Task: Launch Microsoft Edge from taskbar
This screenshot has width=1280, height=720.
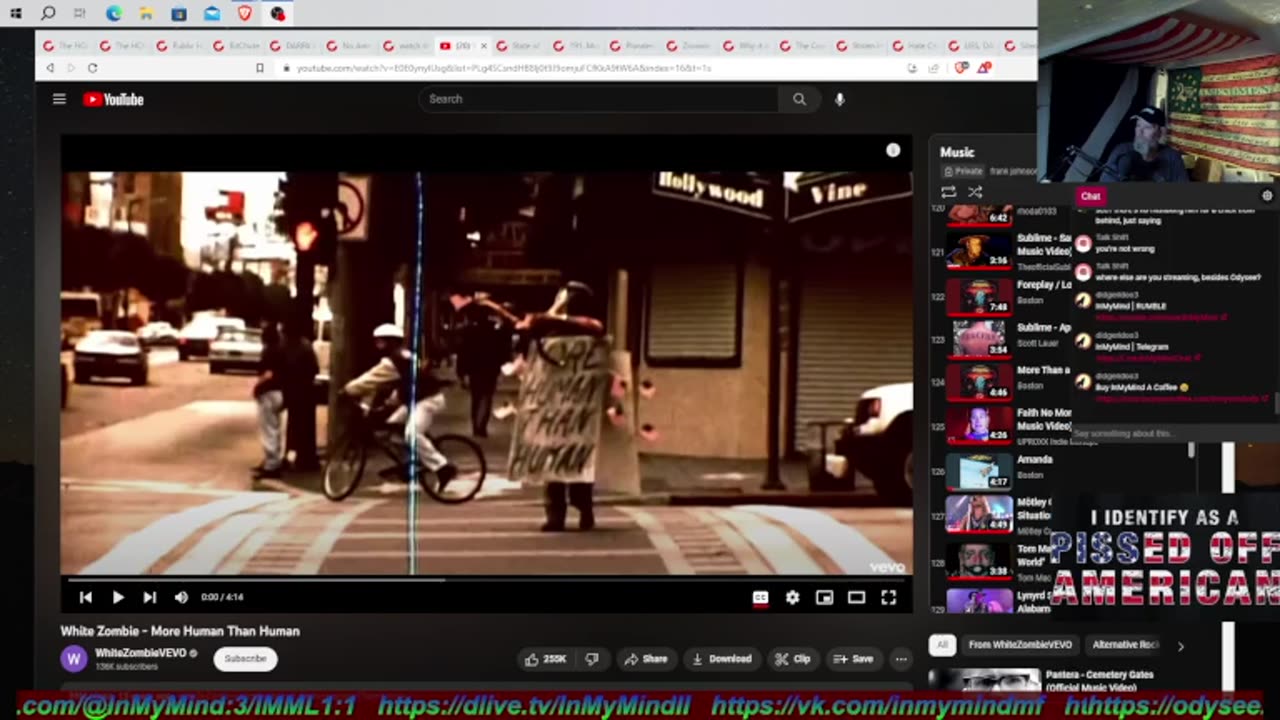Action: coord(113,13)
